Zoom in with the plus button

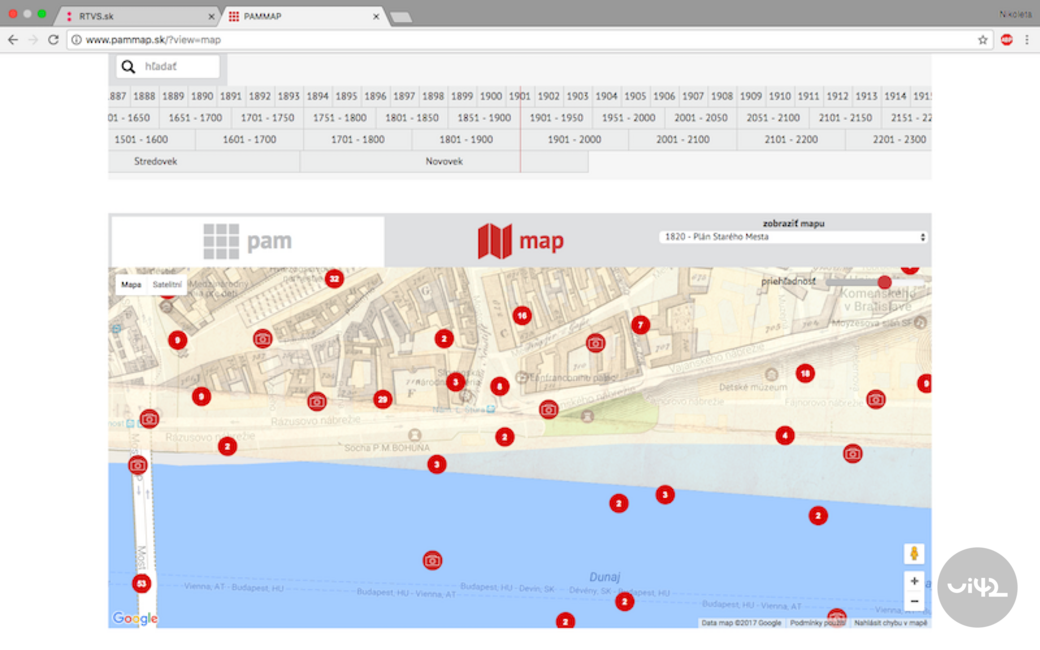pyautogui.click(x=913, y=581)
